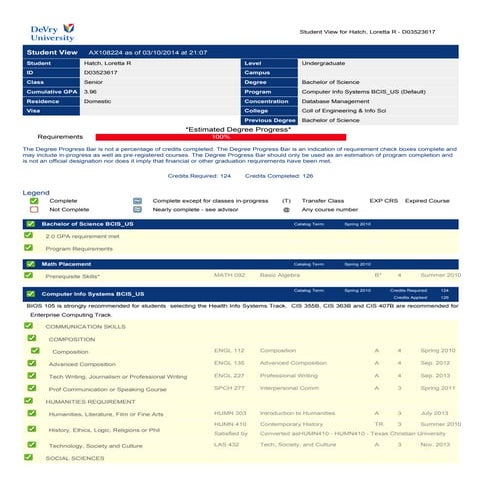This screenshot has height=481, width=481.
Task: Click the LAS 432 course code
Action: click(x=226, y=445)
